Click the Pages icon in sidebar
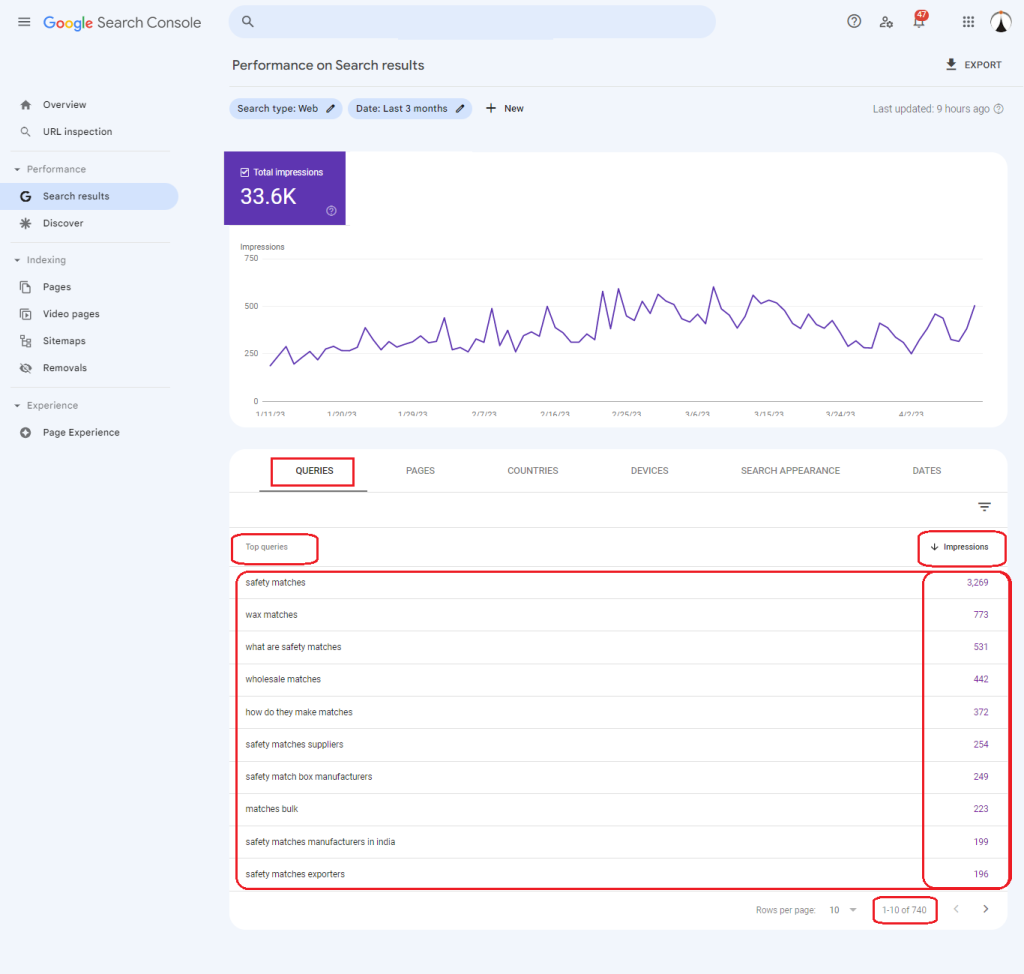The image size is (1024, 974). 25,287
